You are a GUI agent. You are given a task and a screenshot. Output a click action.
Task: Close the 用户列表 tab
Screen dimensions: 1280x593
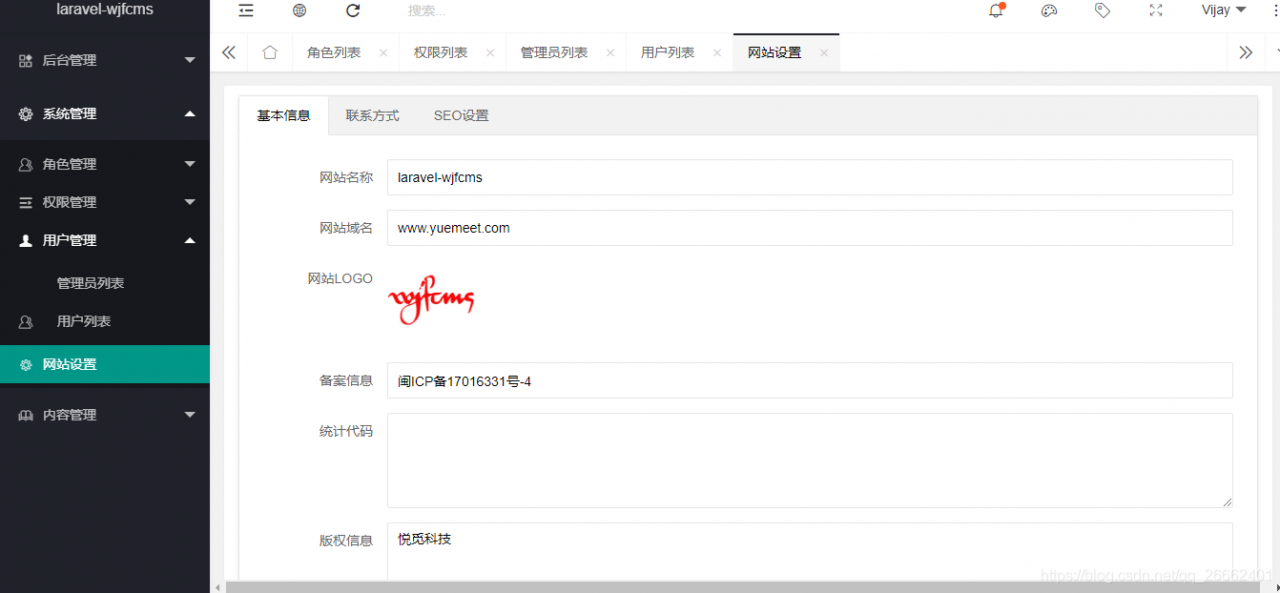[716, 52]
